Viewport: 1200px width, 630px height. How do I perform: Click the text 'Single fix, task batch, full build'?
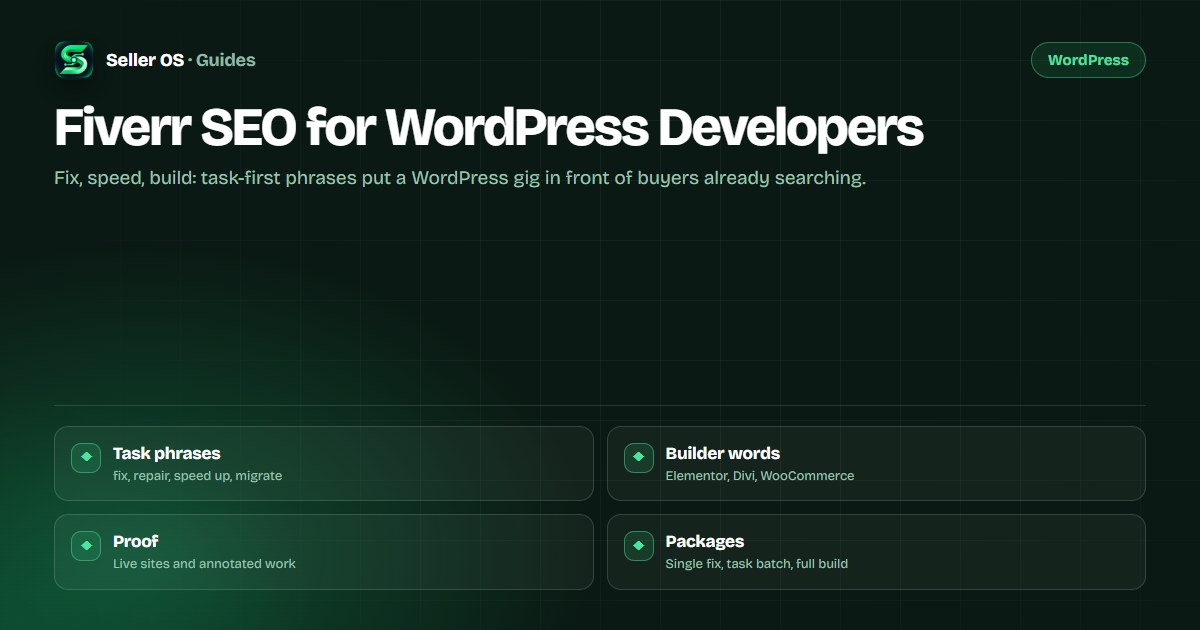(x=757, y=564)
